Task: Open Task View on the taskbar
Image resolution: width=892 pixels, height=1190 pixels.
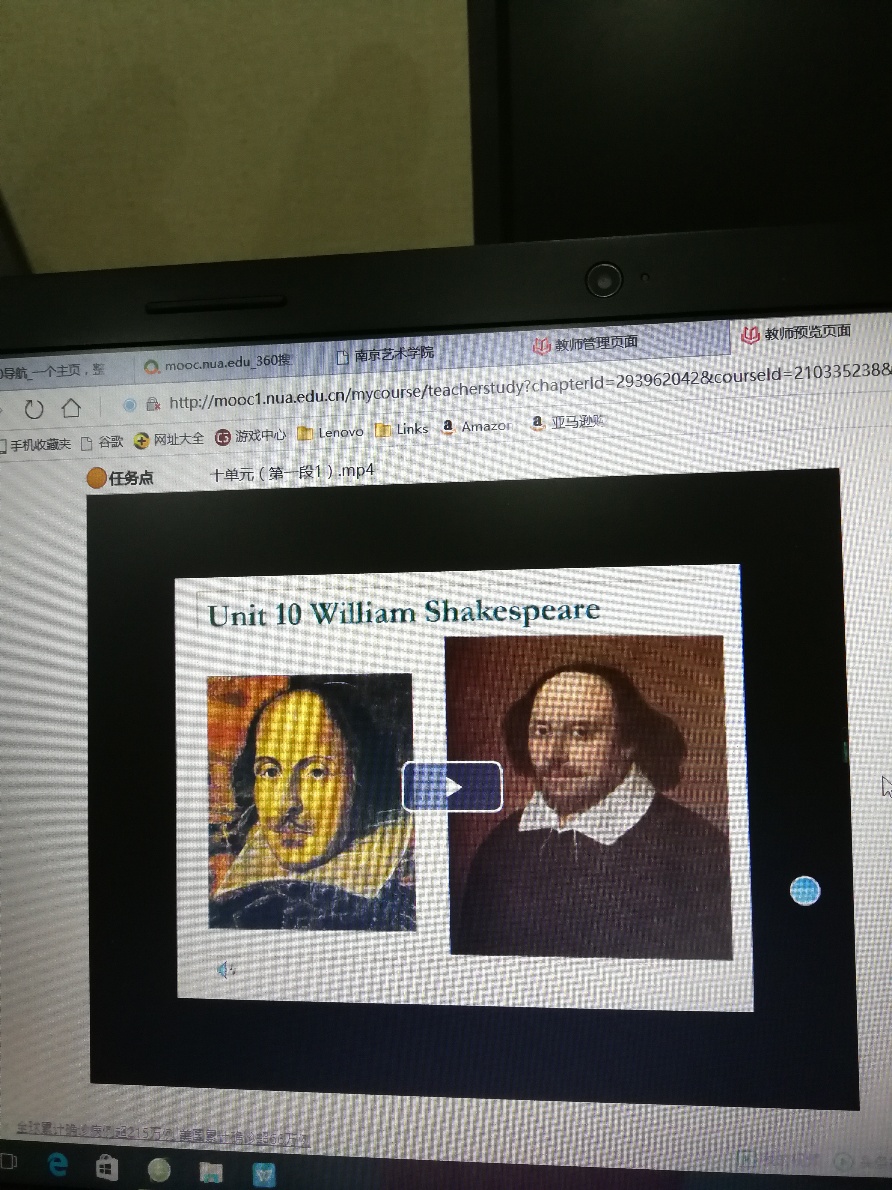Action: (8, 1160)
